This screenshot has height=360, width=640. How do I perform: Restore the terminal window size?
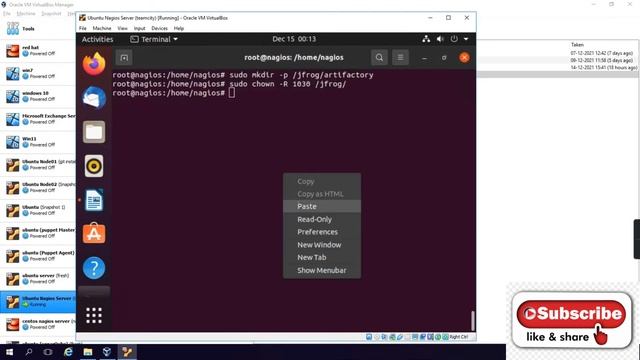click(x=444, y=58)
